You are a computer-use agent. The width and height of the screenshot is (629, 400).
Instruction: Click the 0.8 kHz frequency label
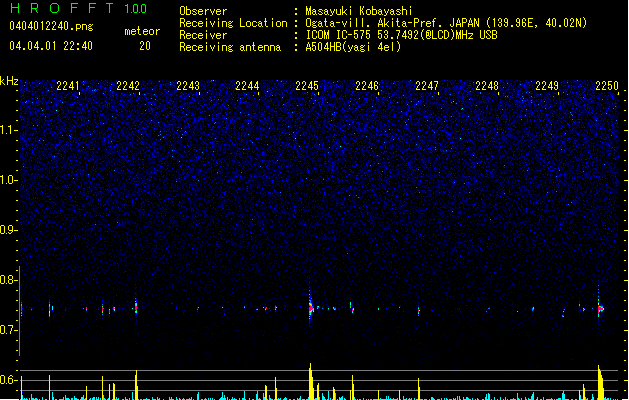coord(8,280)
